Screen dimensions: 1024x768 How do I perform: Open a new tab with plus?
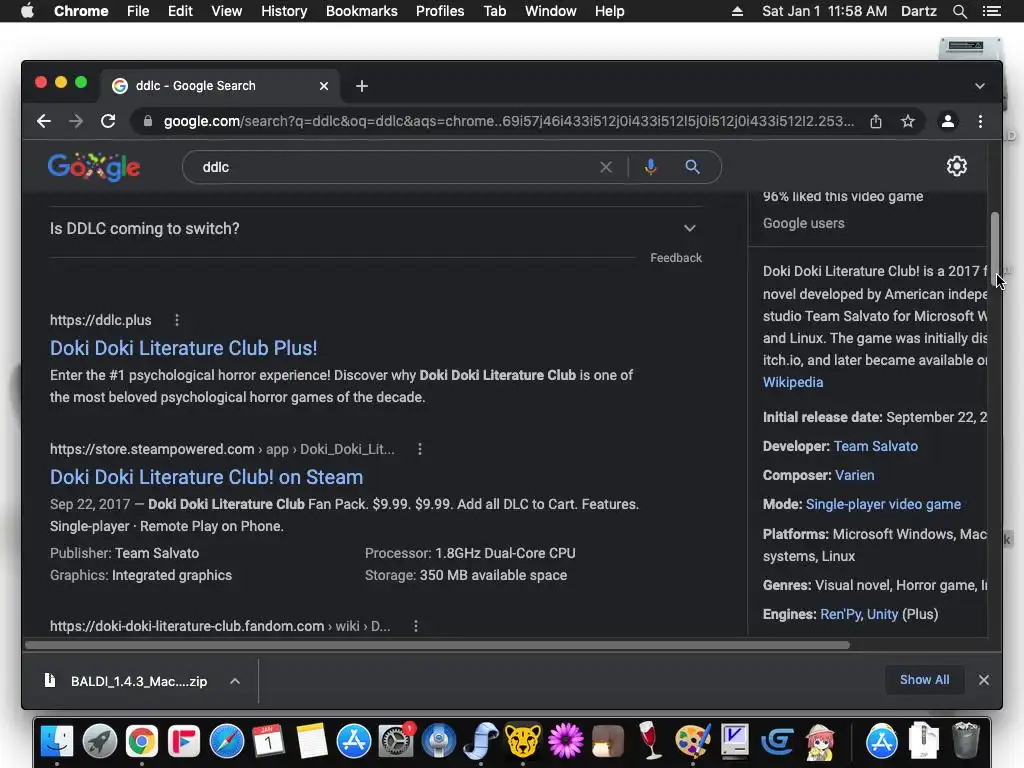pos(362,86)
